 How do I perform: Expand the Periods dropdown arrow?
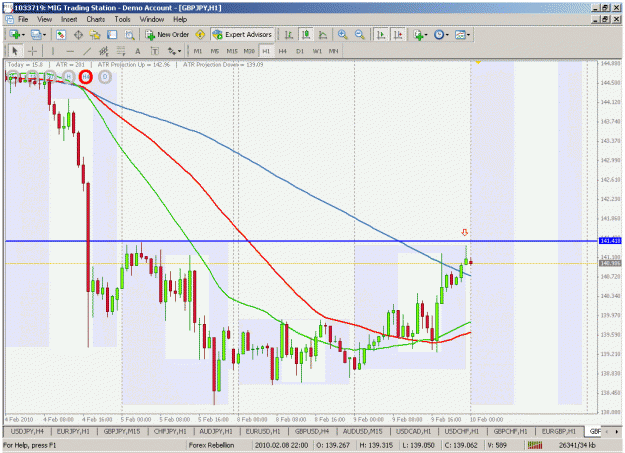pos(447,35)
